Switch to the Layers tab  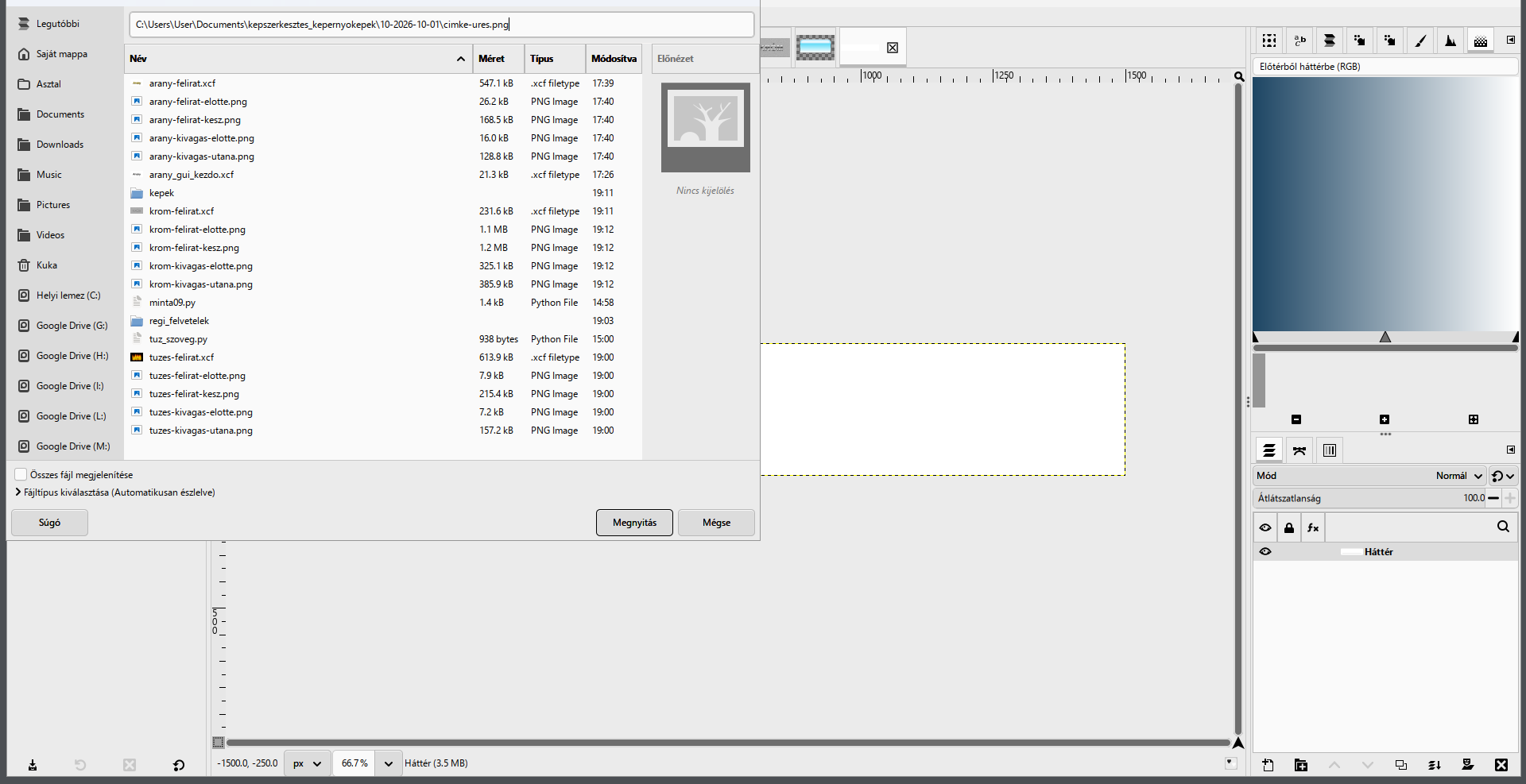tap(1269, 450)
